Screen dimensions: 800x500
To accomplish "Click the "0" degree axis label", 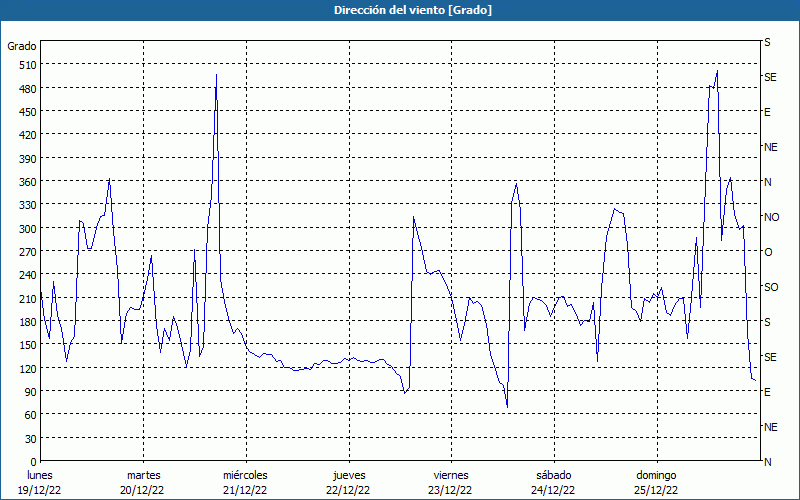I will (34, 462).
